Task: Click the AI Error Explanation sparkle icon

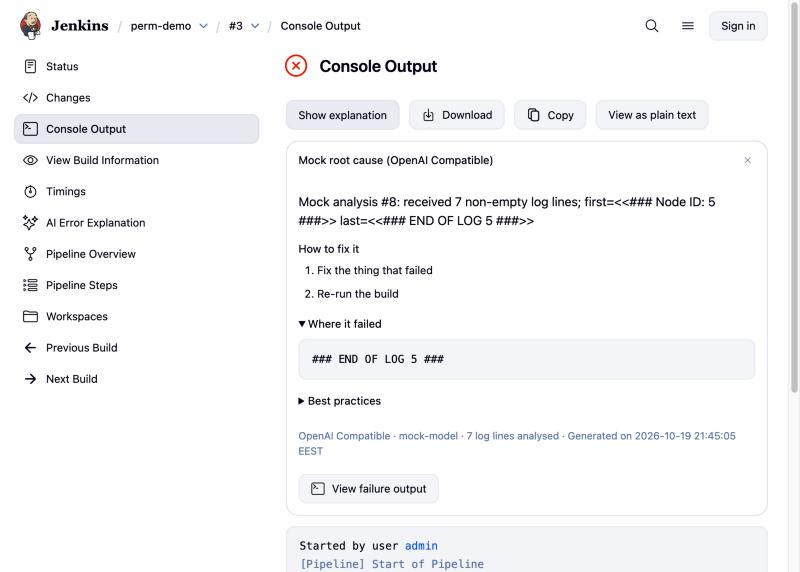Action: pos(31,222)
